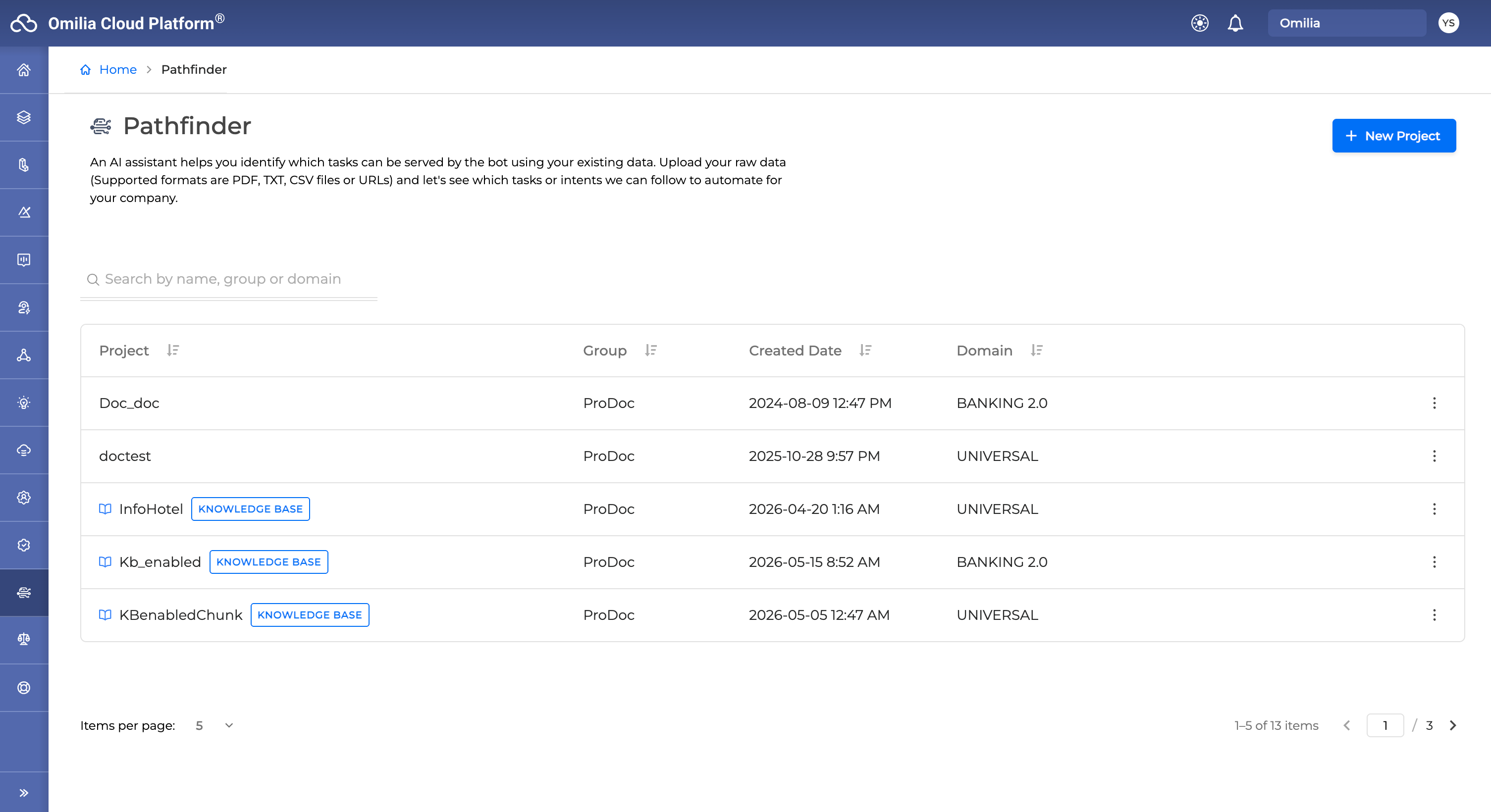
Task: Open the InfoHotel project
Action: (151, 509)
